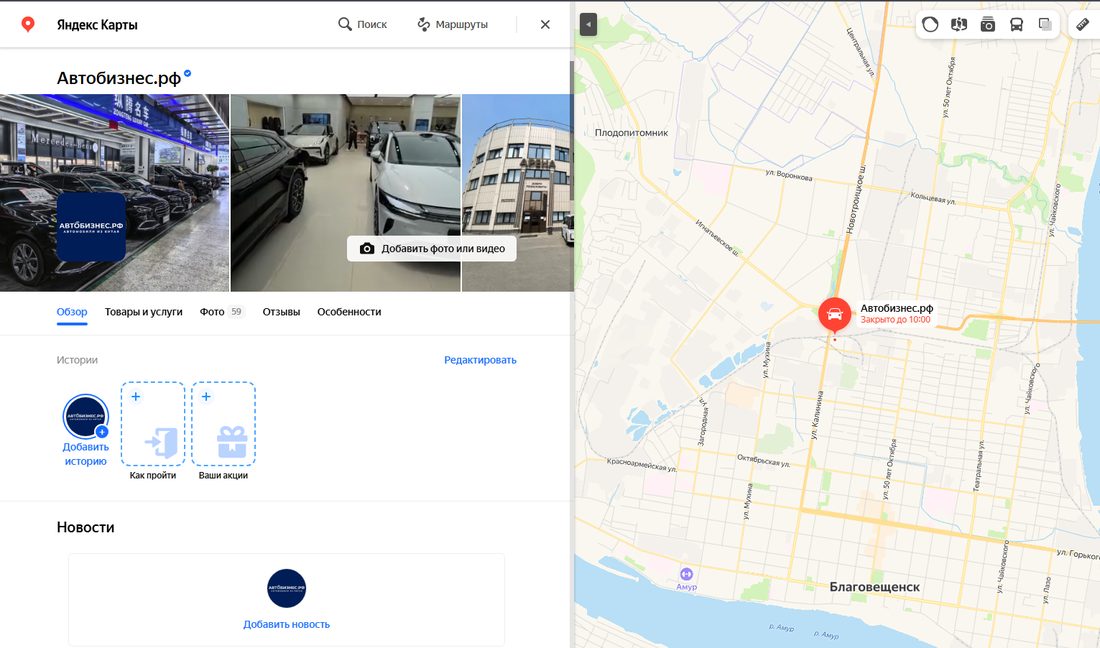Open the Товары и услуги tab
1100x648 pixels.
click(144, 312)
